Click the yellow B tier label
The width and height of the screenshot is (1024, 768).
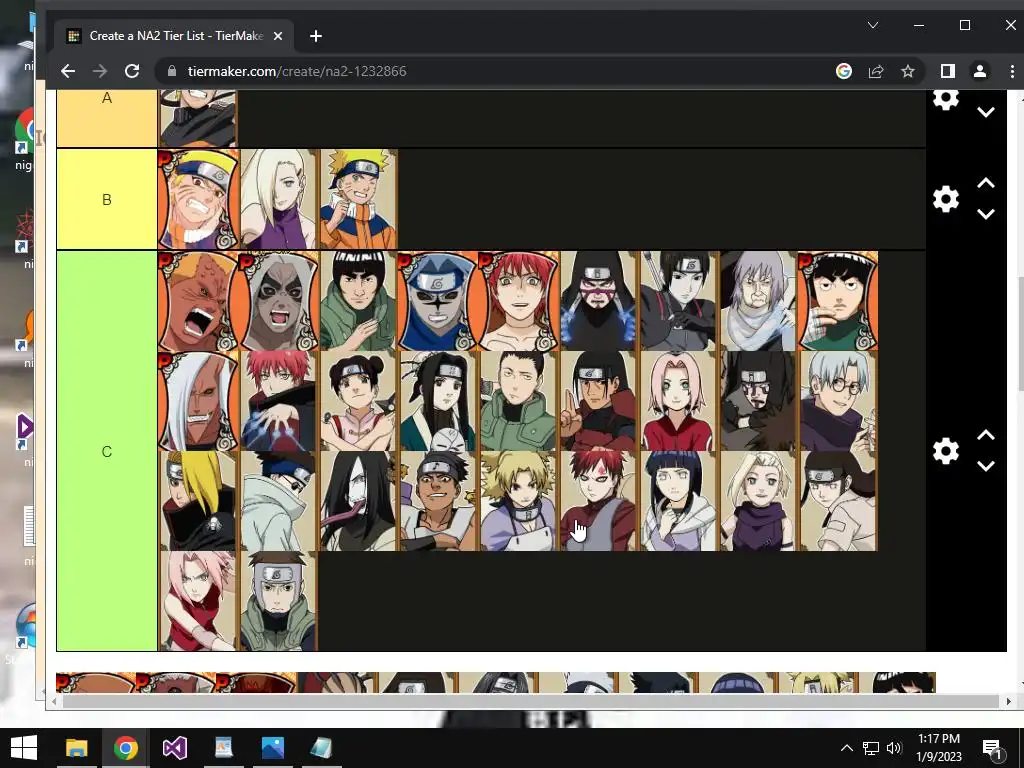(107, 199)
